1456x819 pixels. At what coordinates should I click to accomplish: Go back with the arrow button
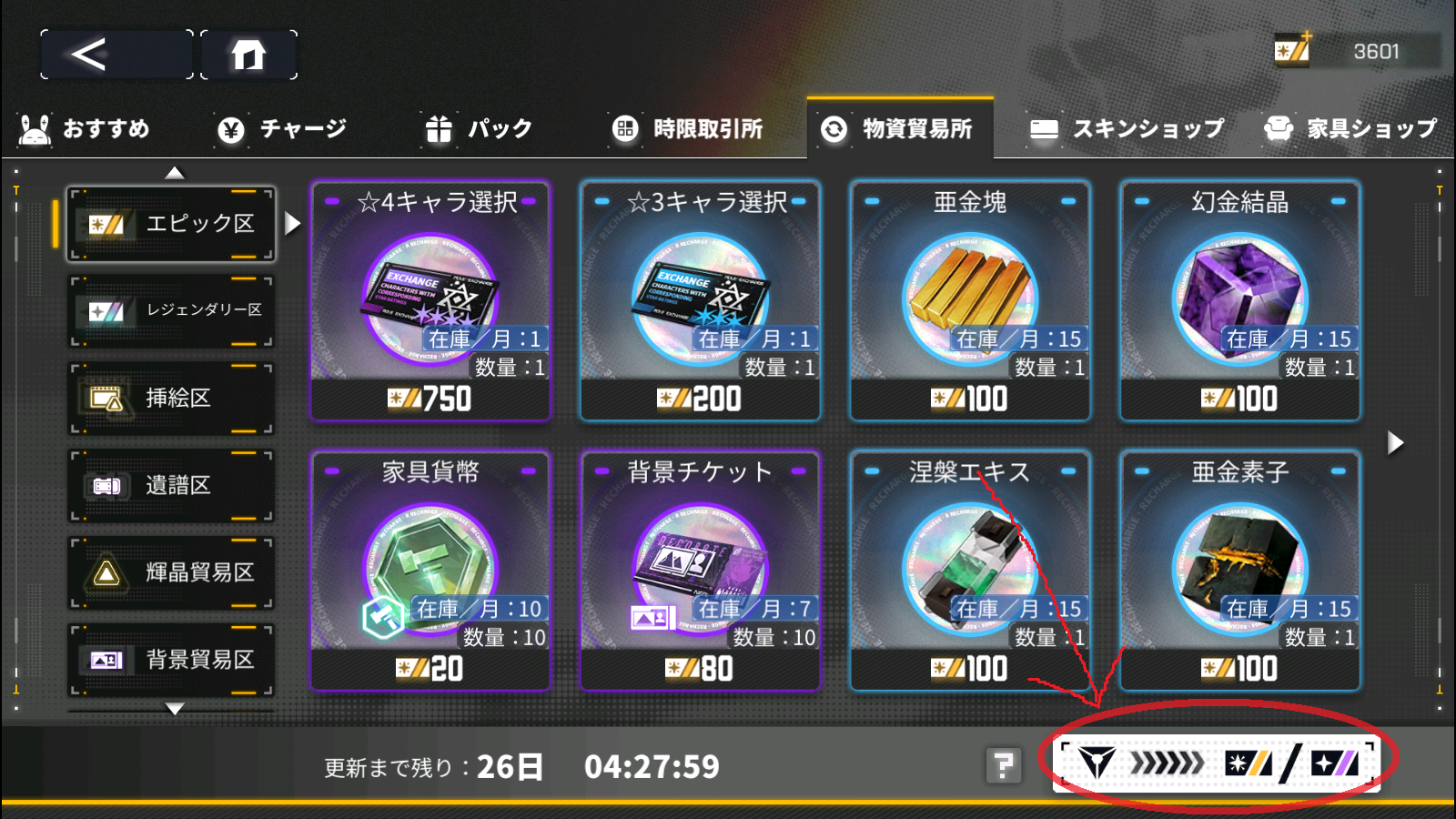[x=116, y=55]
